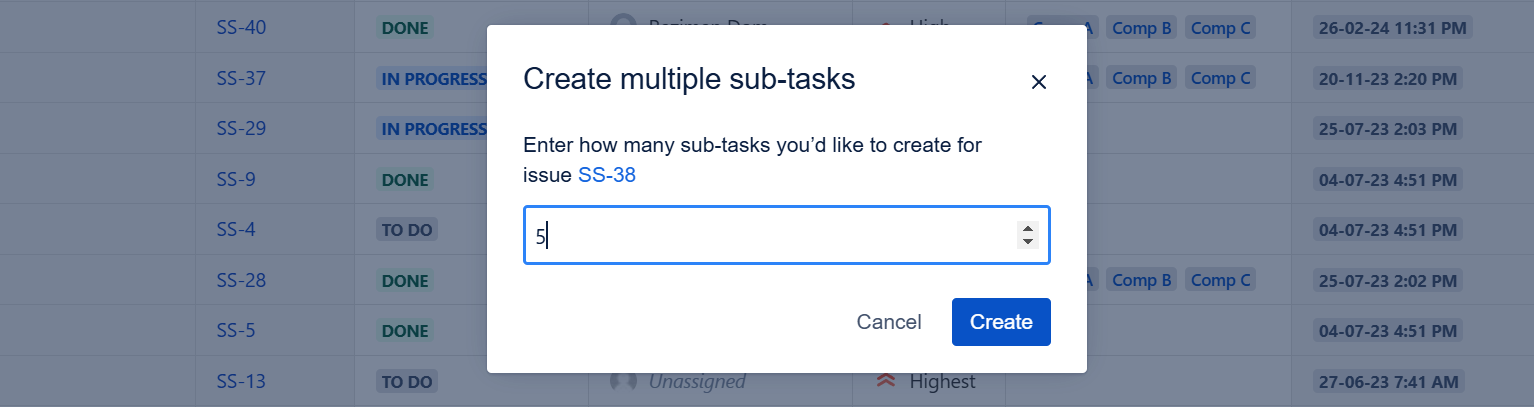Screen dimensions: 1534x407
Task: Click the Unassigned avatar icon
Action: click(623, 381)
